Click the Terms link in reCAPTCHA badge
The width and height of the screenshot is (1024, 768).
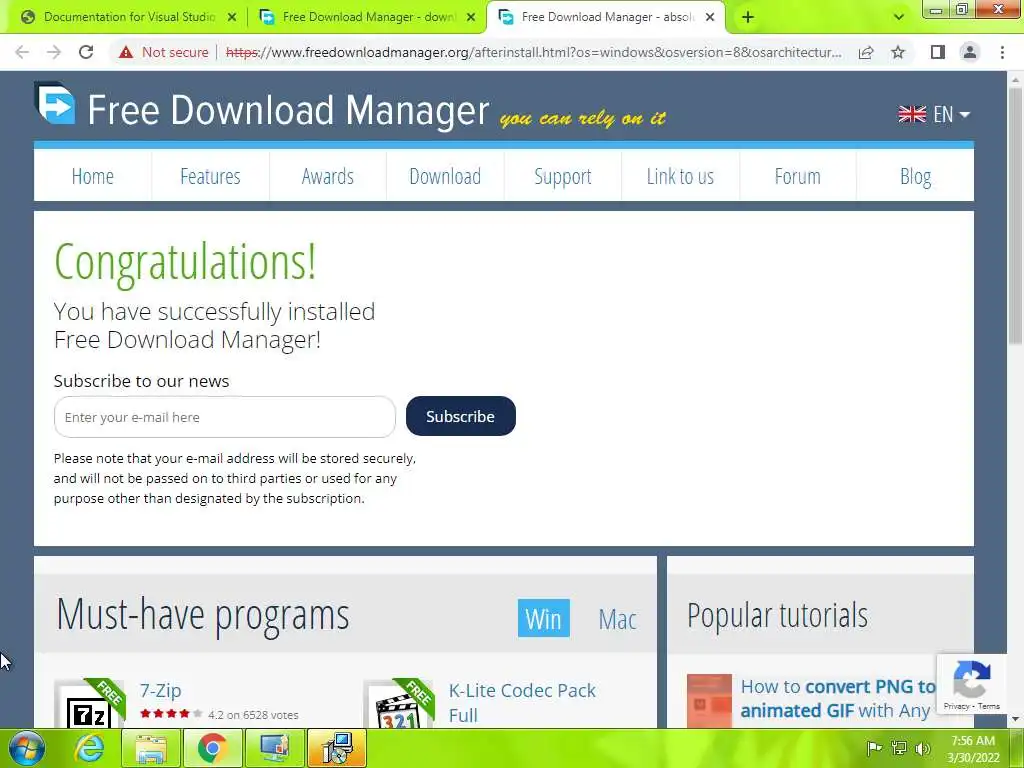[989, 706]
